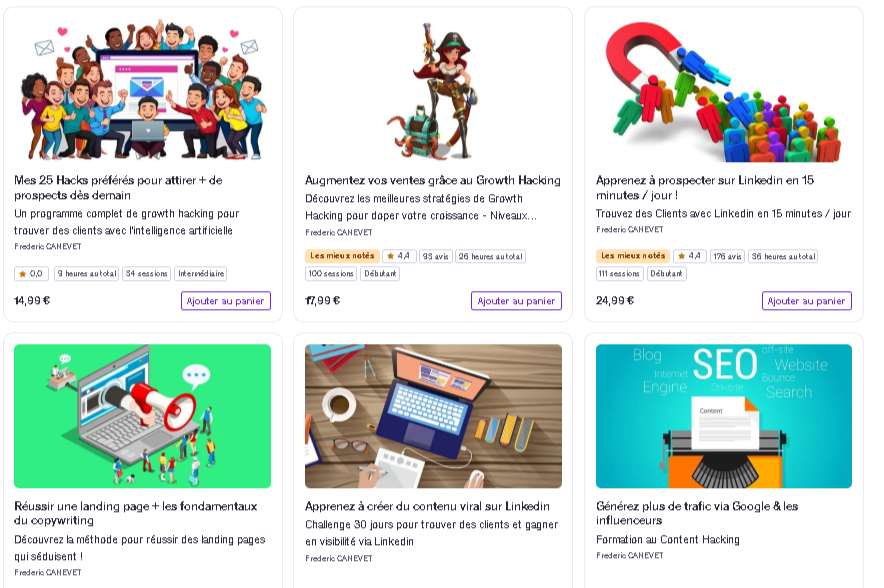This screenshot has width=884, height=588.
Task: Open the cheering crowd email course image
Action: pos(142,90)
